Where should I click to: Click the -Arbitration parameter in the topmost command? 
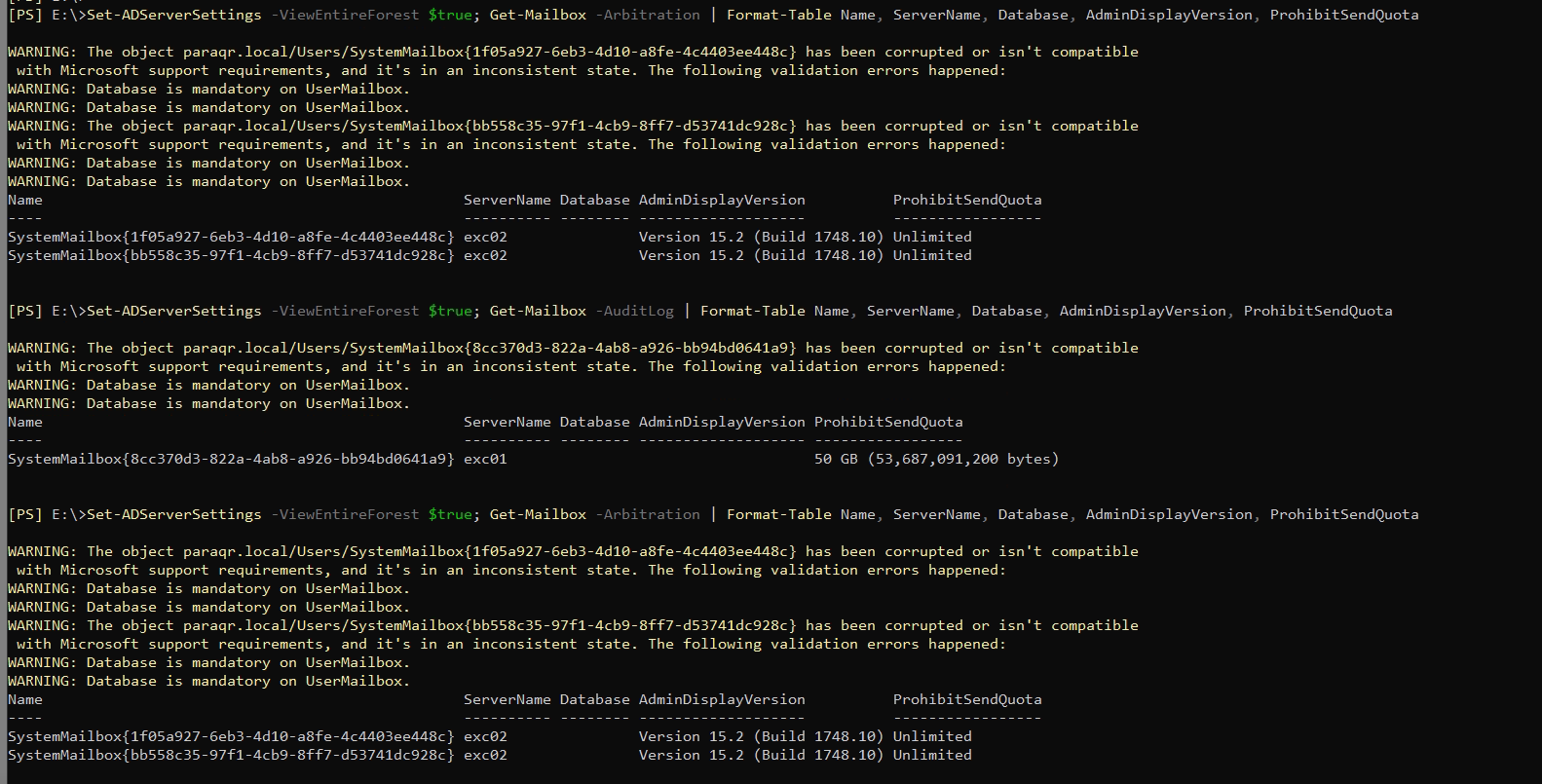pos(652,15)
